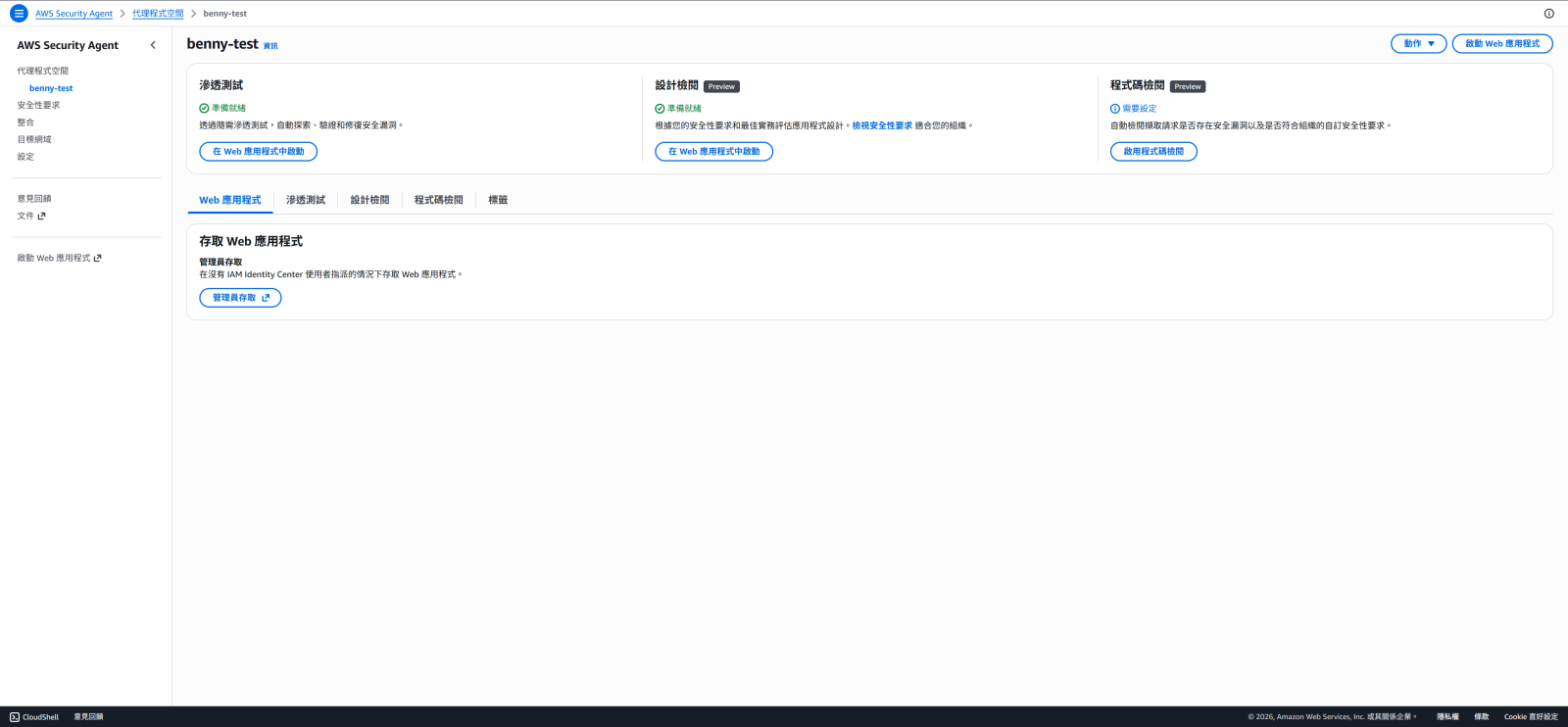Switch to the 滲透測試 tab
1568x727 pixels.
pyautogui.click(x=306, y=200)
